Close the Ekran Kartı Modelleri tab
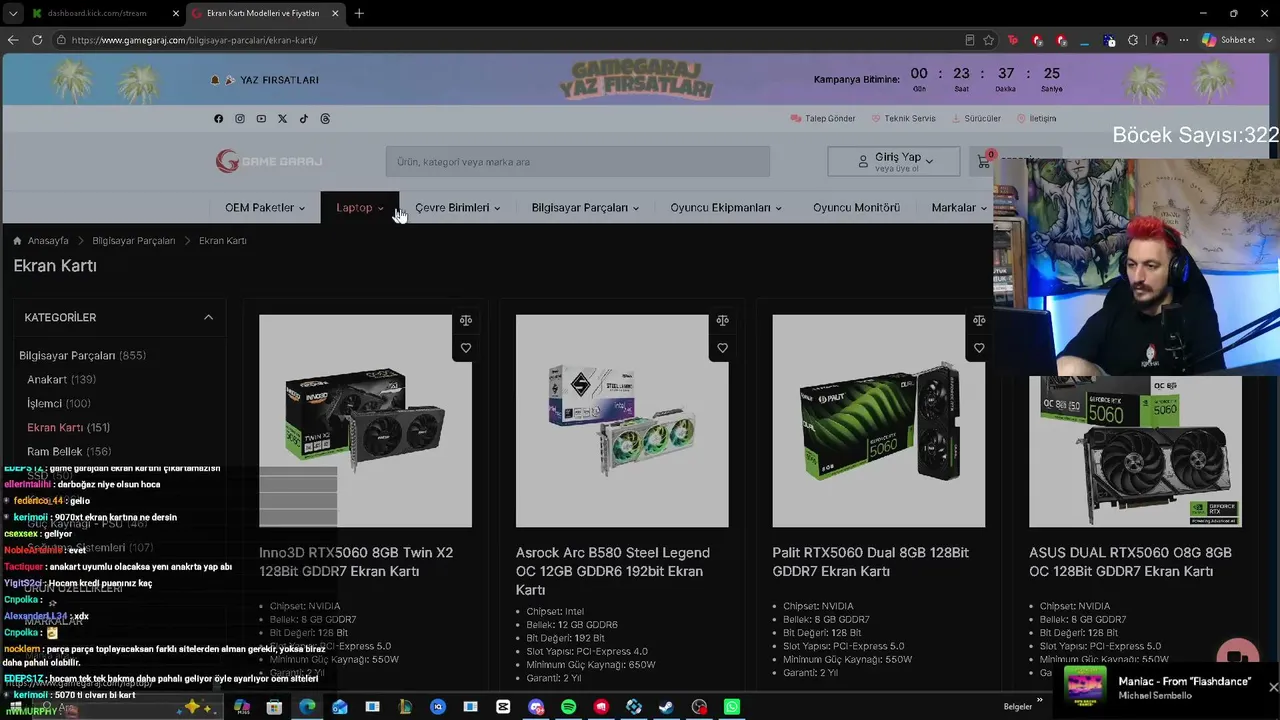 pos(335,13)
